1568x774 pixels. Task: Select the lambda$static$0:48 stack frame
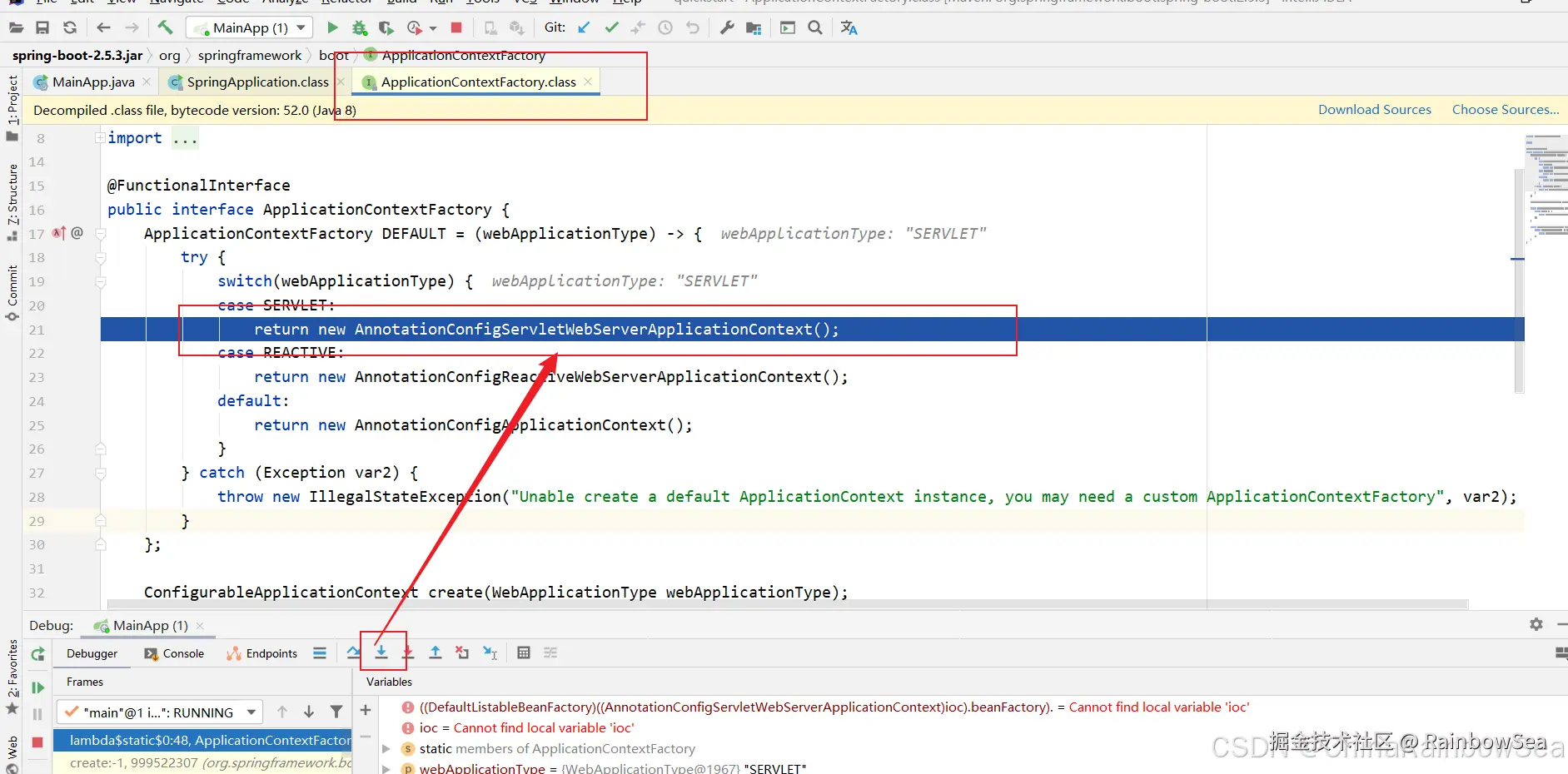[x=203, y=740]
